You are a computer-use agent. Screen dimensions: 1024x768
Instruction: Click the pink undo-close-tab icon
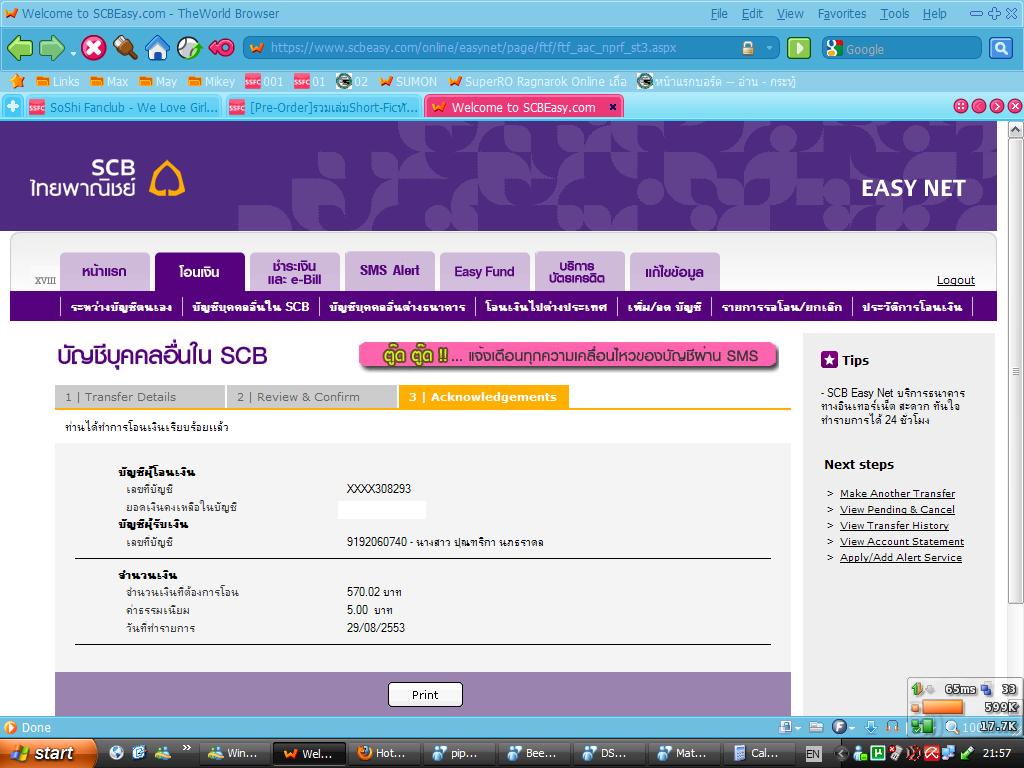221,48
